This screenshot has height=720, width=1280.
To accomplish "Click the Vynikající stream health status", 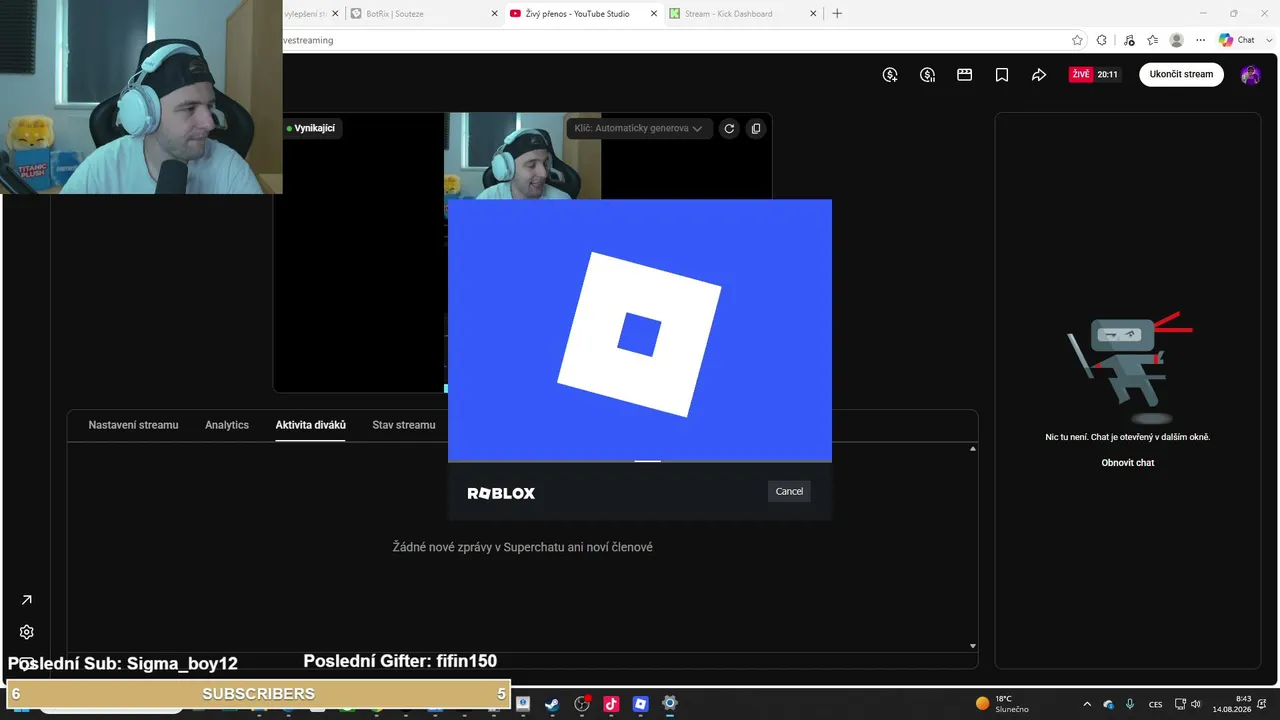I will pyautogui.click(x=311, y=128).
